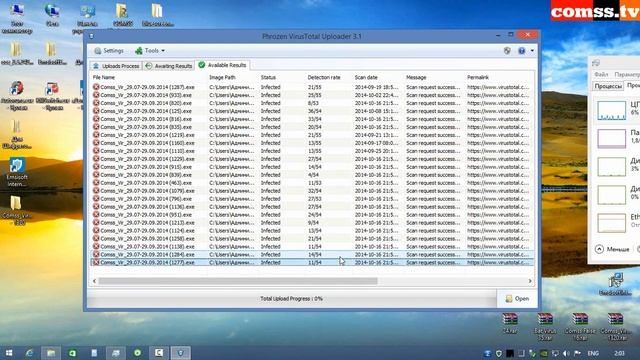The image size is (640, 360).
Task: Select the row for file (1284).exe
Action: point(312,254)
